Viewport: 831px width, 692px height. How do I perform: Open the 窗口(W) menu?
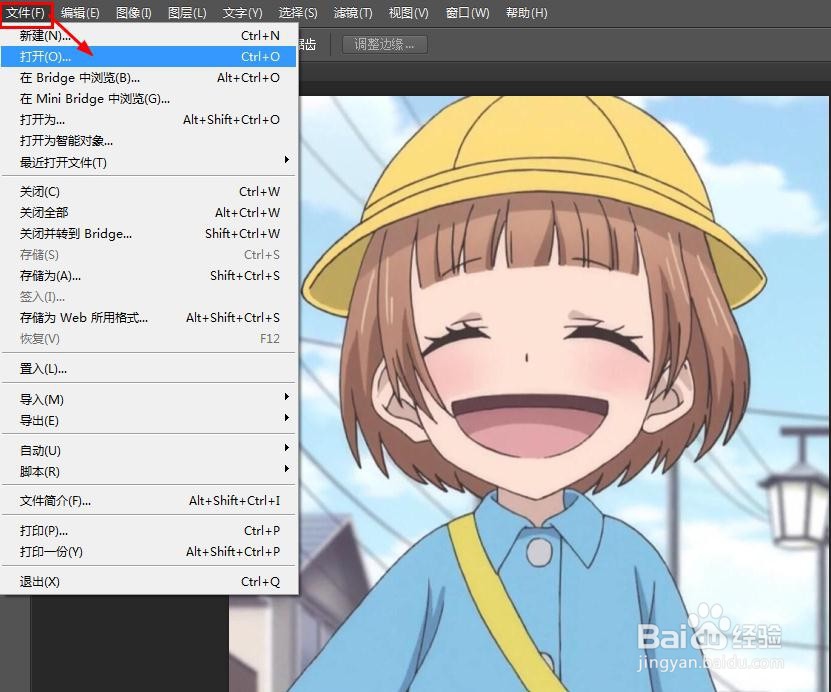pyautogui.click(x=467, y=12)
